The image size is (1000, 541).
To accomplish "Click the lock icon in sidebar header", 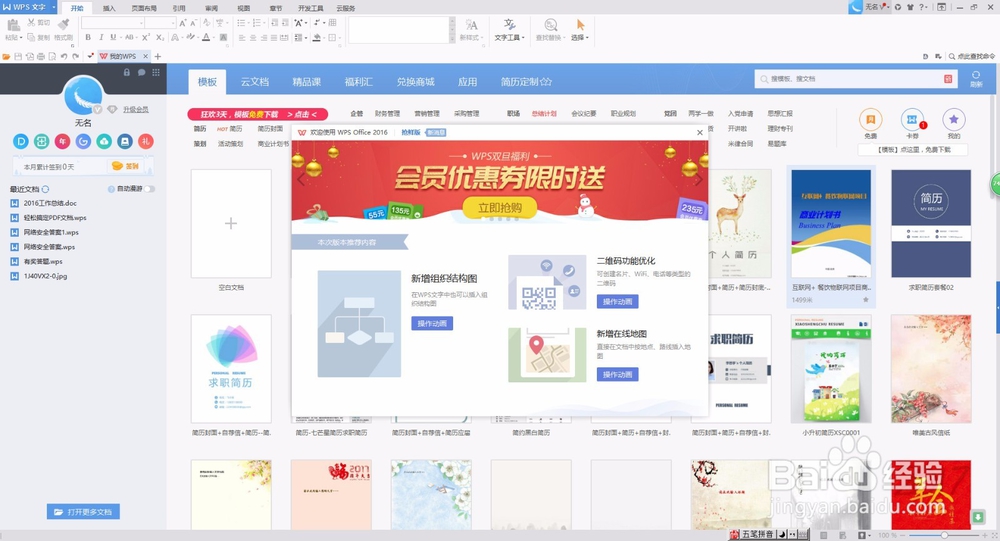I will pyautogui.click(x=126, y=73).
